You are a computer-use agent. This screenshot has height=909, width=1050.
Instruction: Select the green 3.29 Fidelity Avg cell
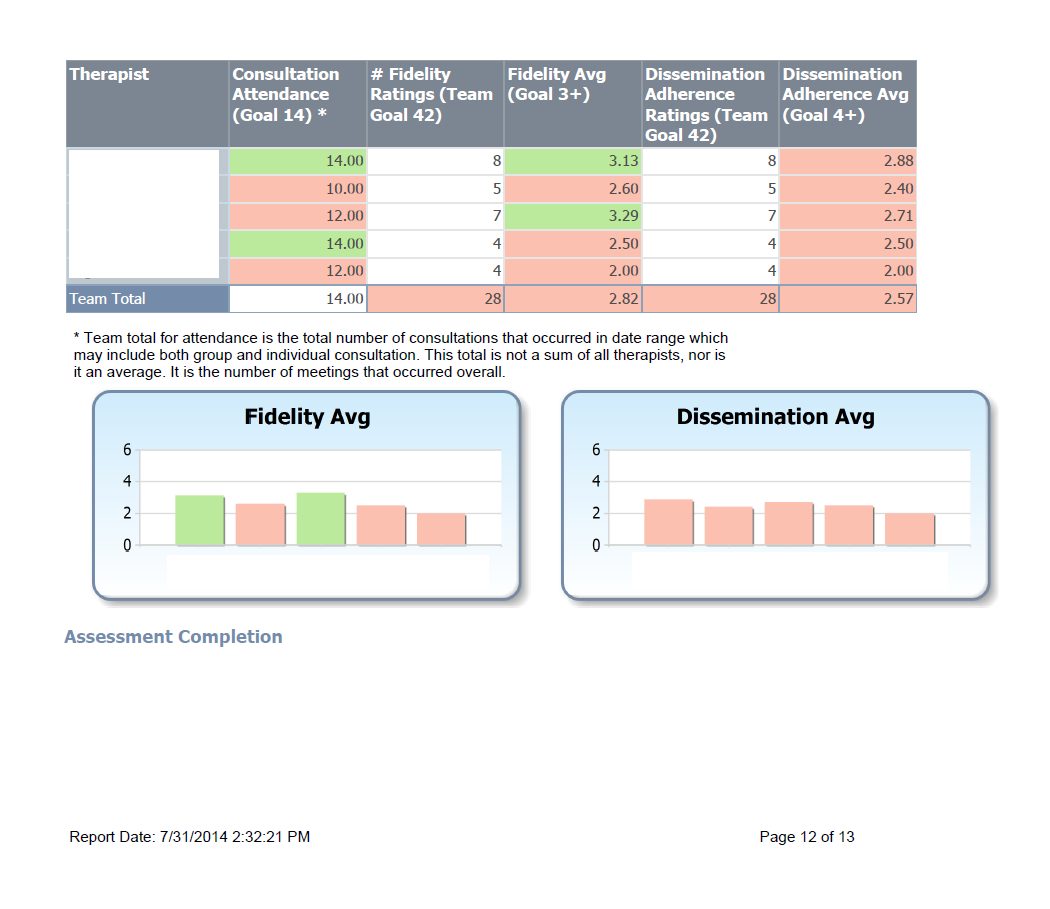click(573, 216)
